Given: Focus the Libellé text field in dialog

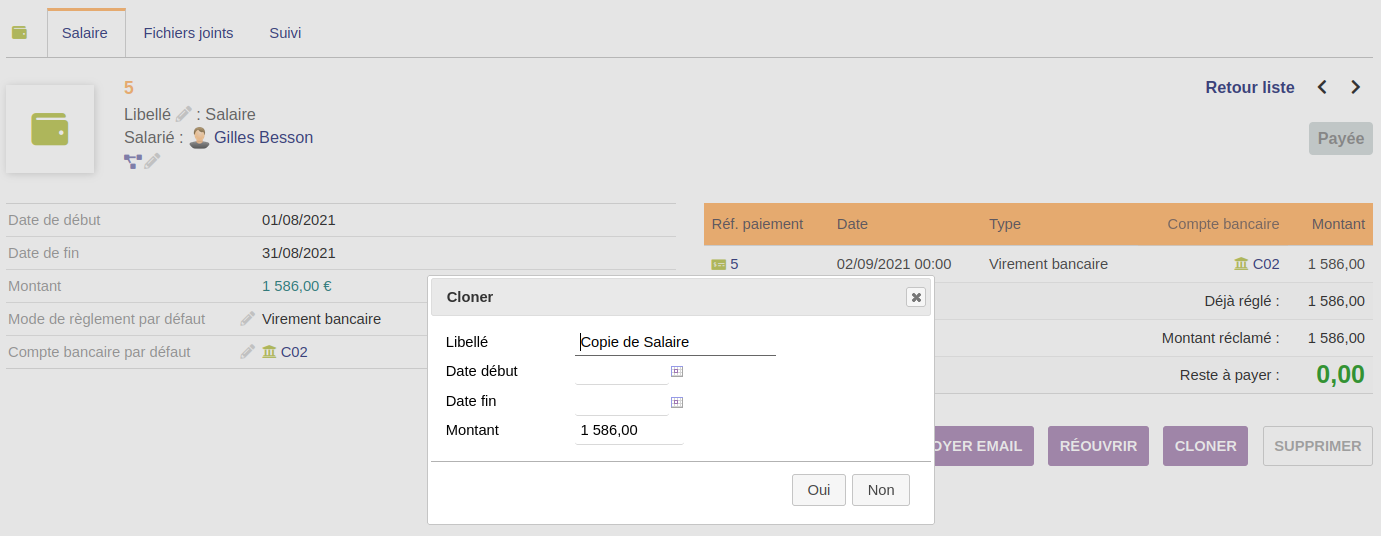Looking at the screenshot, I should 676,342.
